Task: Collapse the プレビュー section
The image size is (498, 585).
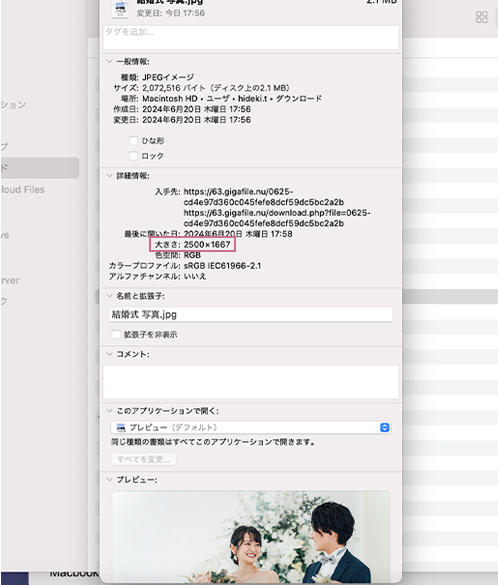Action: [x=109, y=479]
